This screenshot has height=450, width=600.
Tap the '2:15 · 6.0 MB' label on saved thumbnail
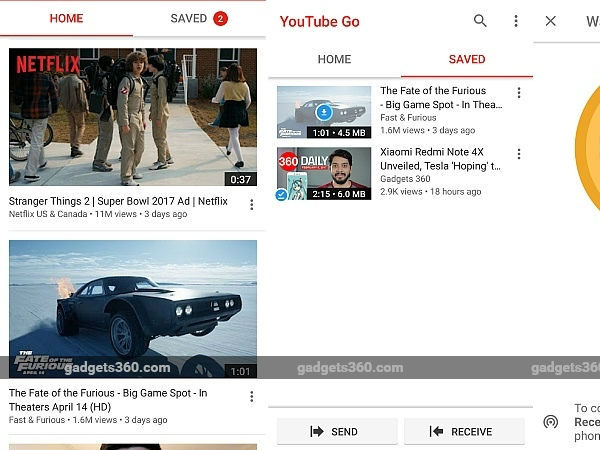click(339, 194)
